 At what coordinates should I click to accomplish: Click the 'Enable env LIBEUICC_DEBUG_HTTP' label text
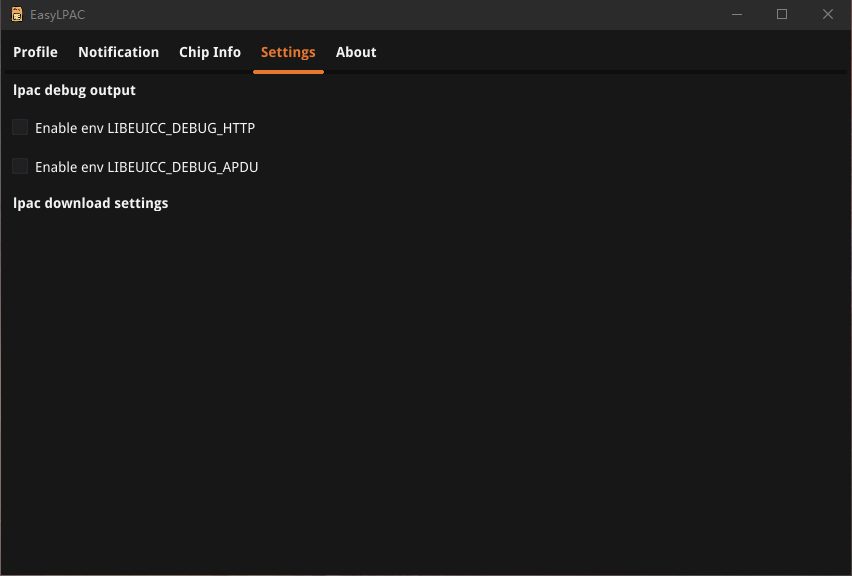pos(145,128)
